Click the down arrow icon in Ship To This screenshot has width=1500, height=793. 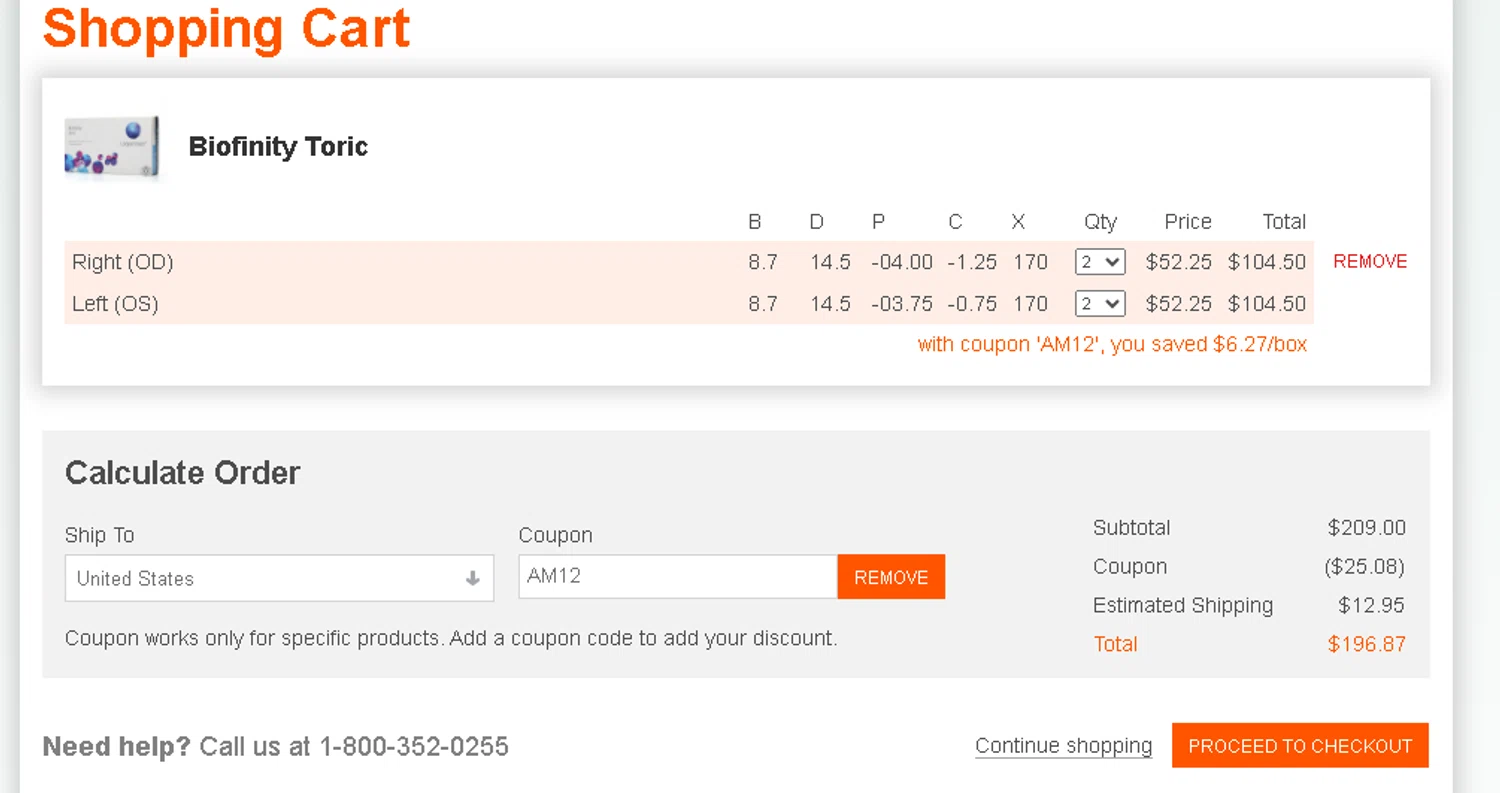tap(473, 578)
